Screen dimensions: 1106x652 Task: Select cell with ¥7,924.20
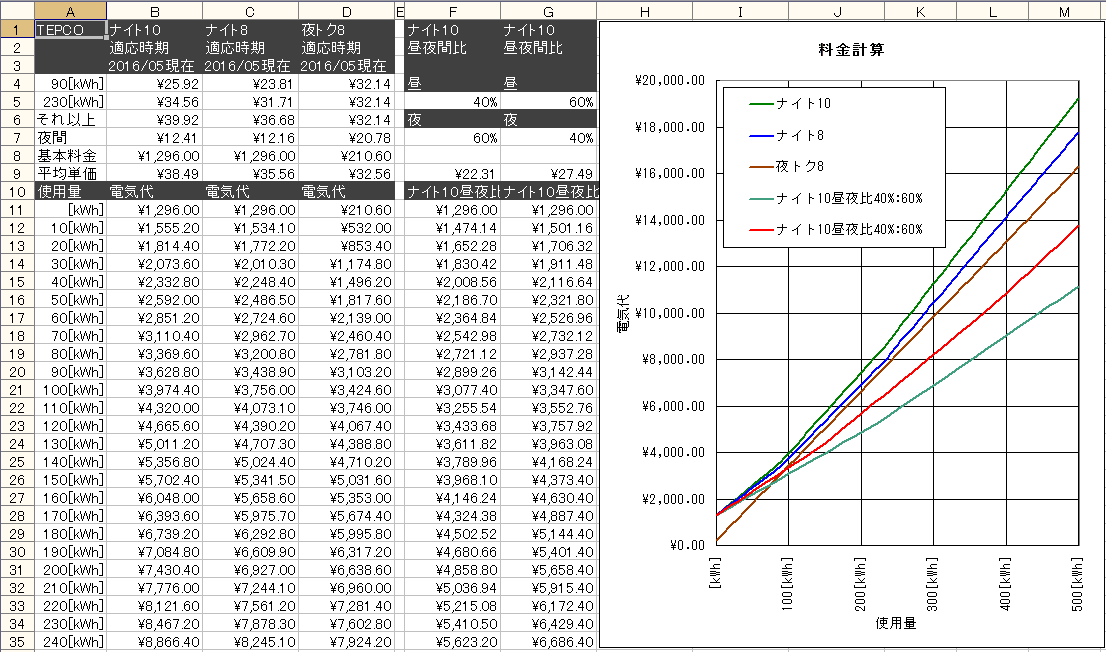point(346,642)
